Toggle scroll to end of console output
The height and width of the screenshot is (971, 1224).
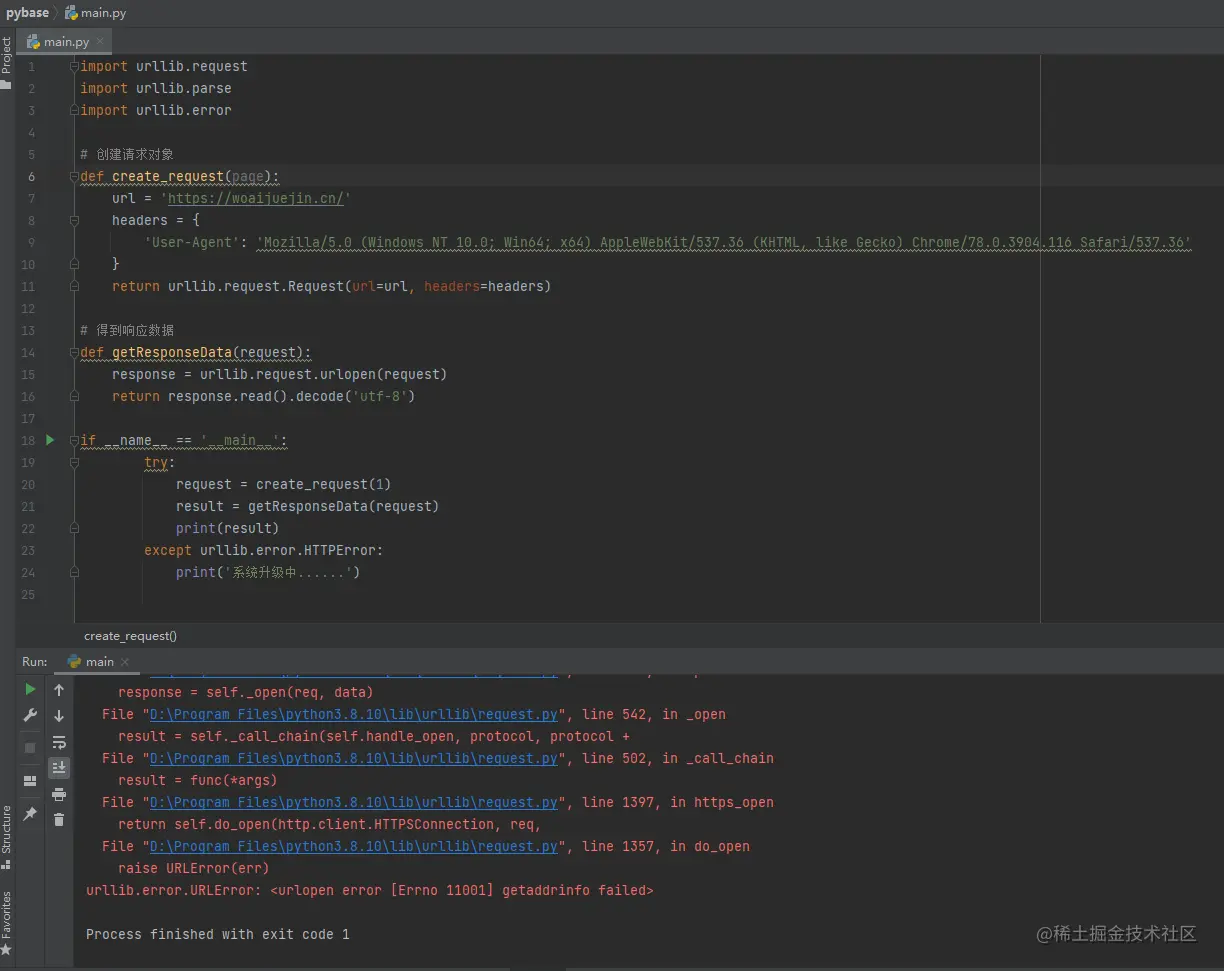(59, 767)
